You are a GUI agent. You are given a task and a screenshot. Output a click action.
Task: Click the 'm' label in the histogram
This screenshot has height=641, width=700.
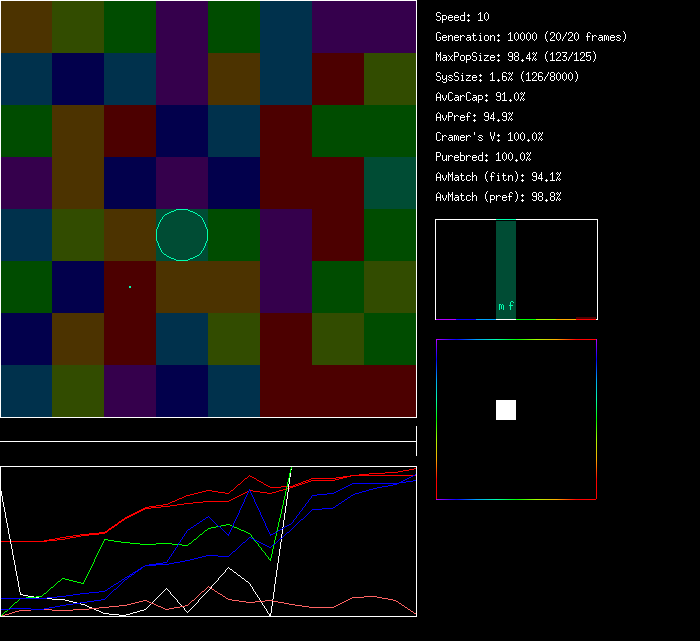(501, 307)
